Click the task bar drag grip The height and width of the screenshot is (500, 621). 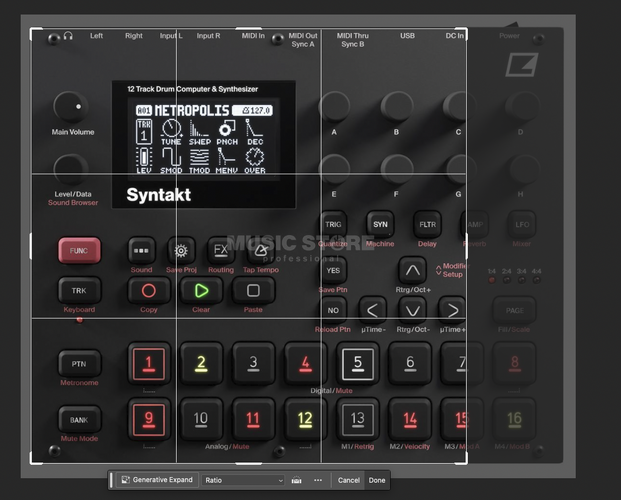[111, 480]
